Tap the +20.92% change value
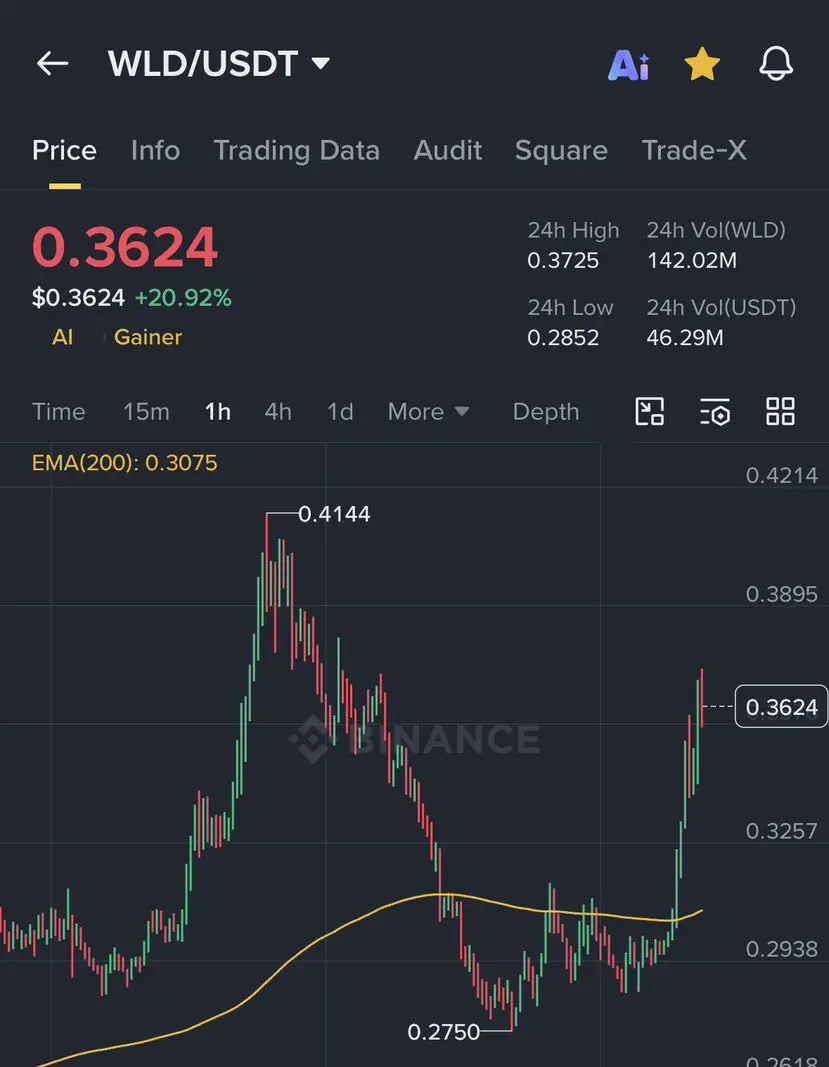The image size is (829, 1067). [x=183, y=297]
